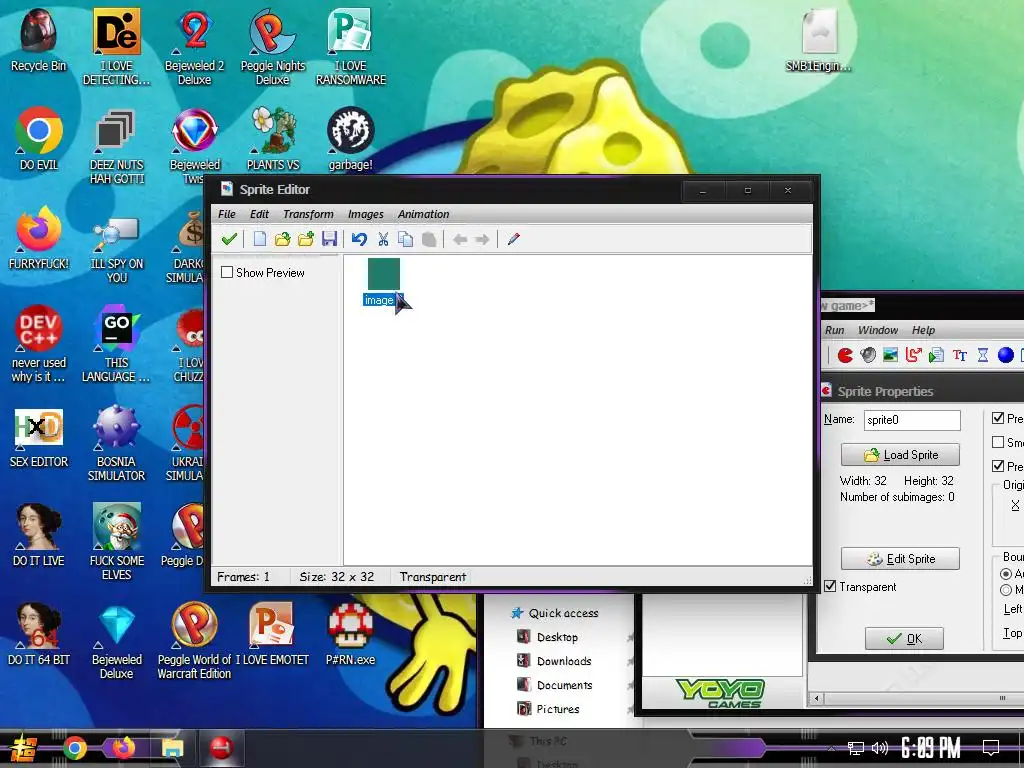Select the DEV C++ 'never used' desktop icon

(39, 344)
